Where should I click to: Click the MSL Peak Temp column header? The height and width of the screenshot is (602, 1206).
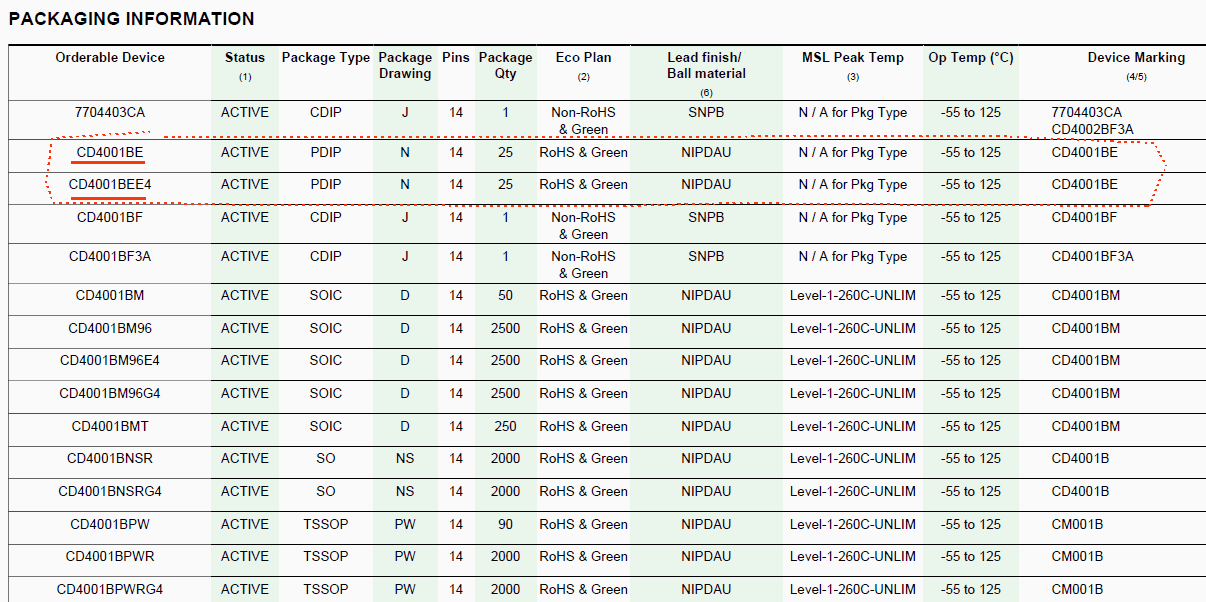click(x=853, y=58)
